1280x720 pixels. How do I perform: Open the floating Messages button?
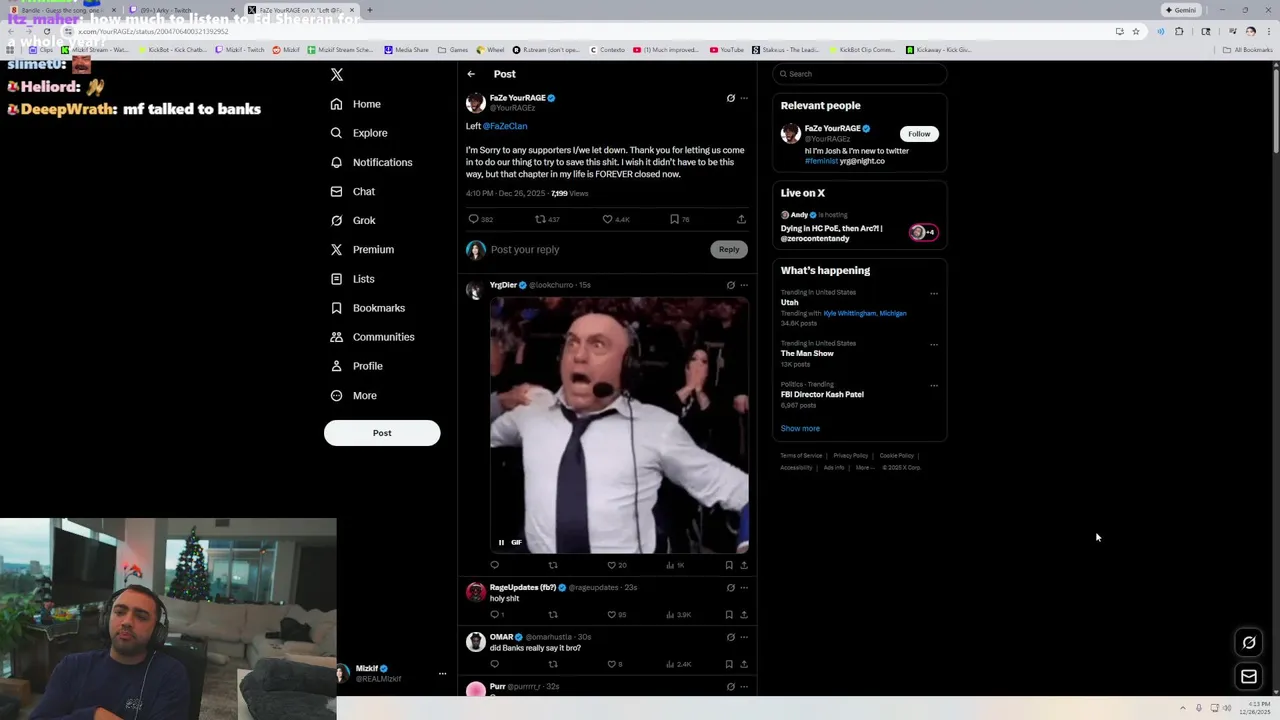coord(1249,677)
